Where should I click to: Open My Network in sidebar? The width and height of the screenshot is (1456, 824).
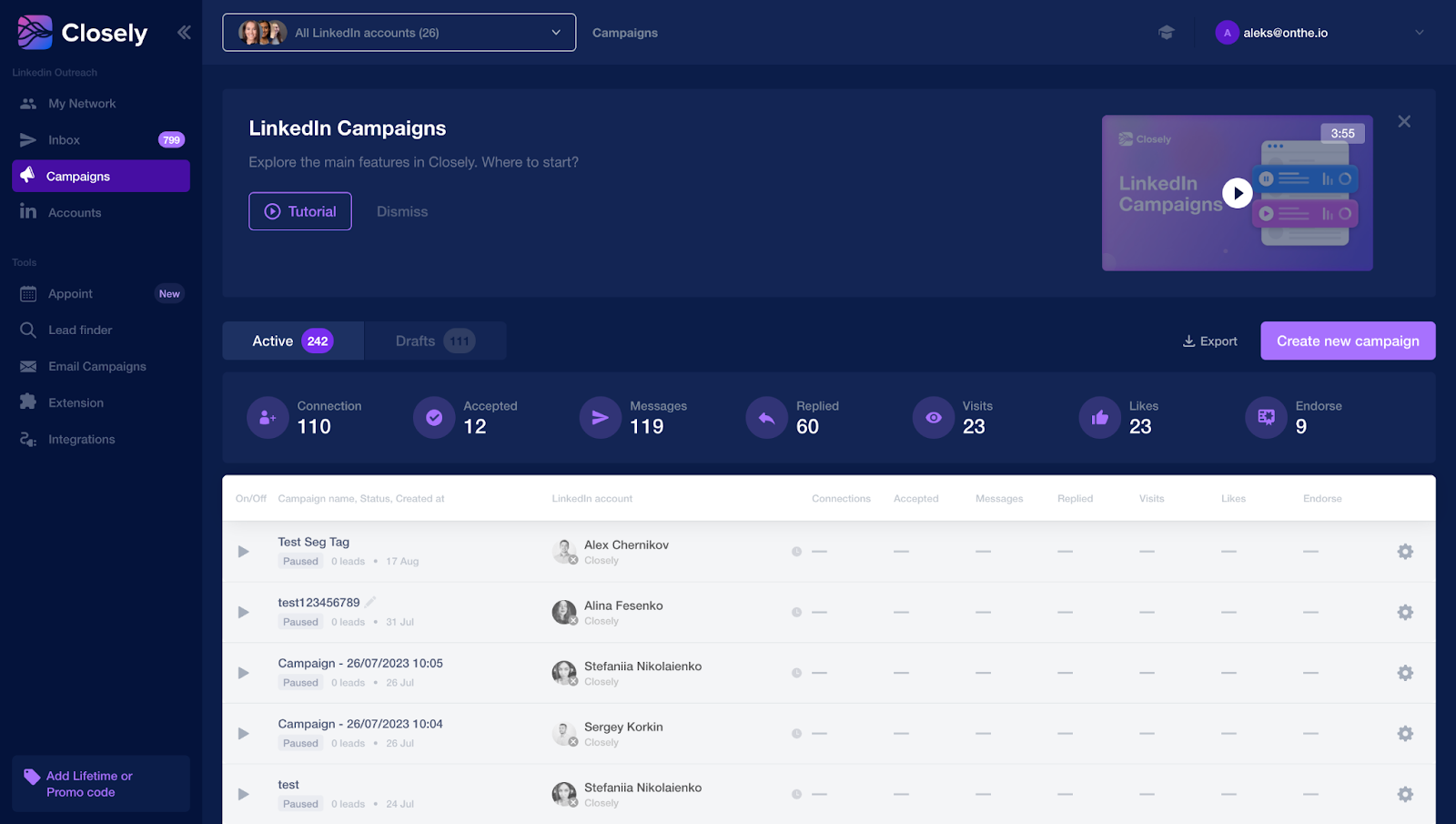point(101,104)
